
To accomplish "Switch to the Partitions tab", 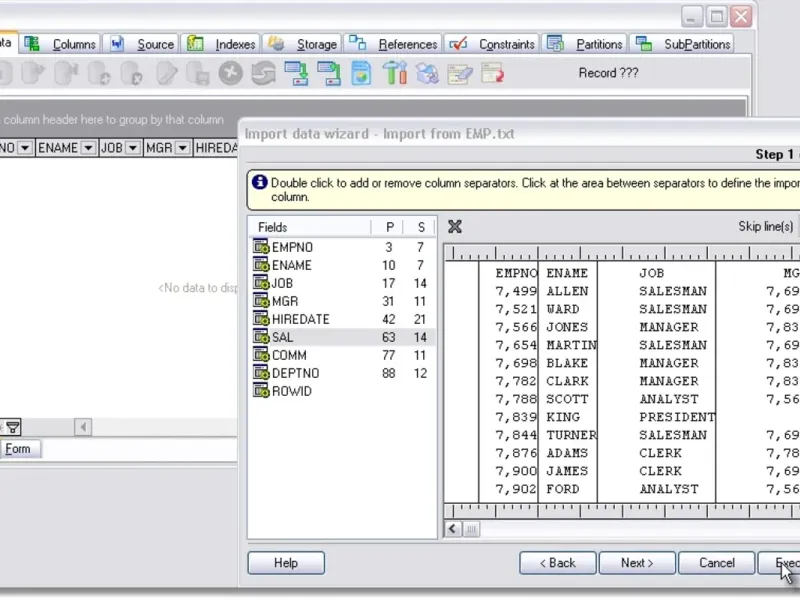I will (x=585, y=44).
